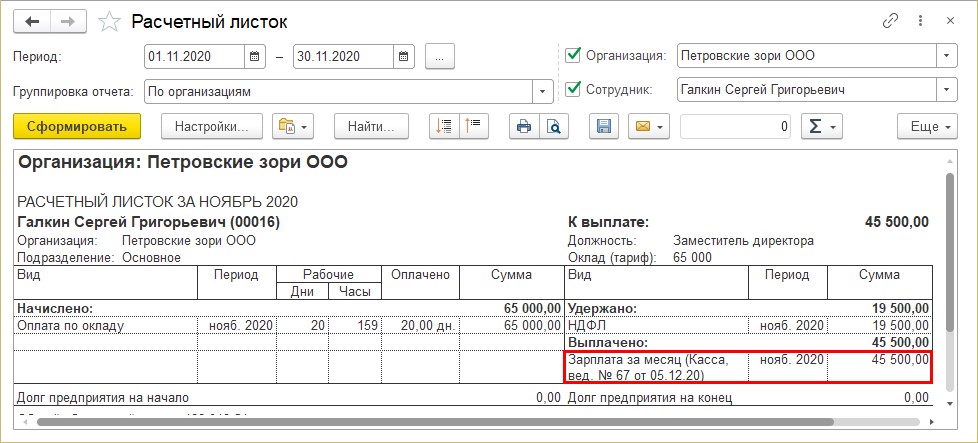Open Настройки... report settings
978x443 pixels.
click(x=211, y=126)
